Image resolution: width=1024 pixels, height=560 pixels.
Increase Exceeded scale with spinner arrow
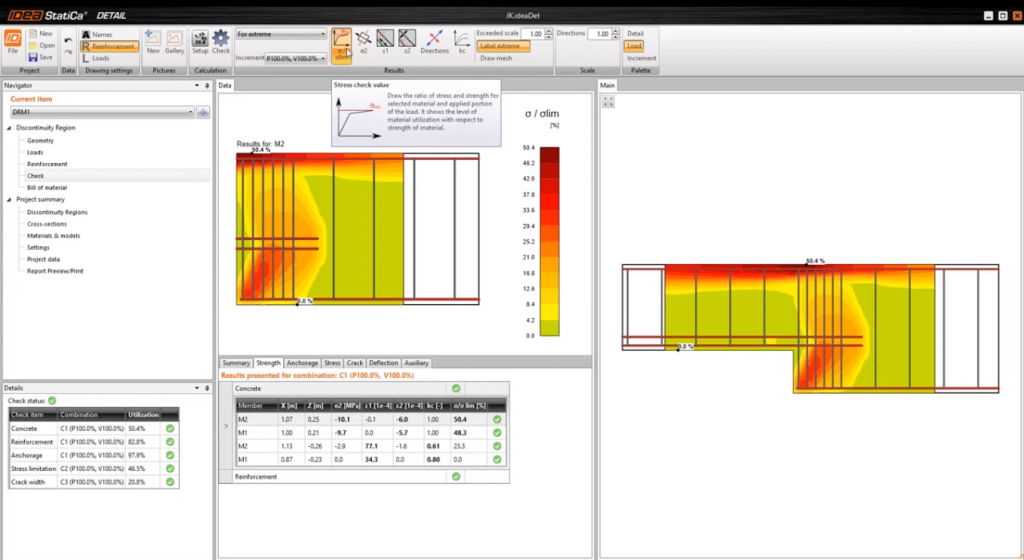549,31
